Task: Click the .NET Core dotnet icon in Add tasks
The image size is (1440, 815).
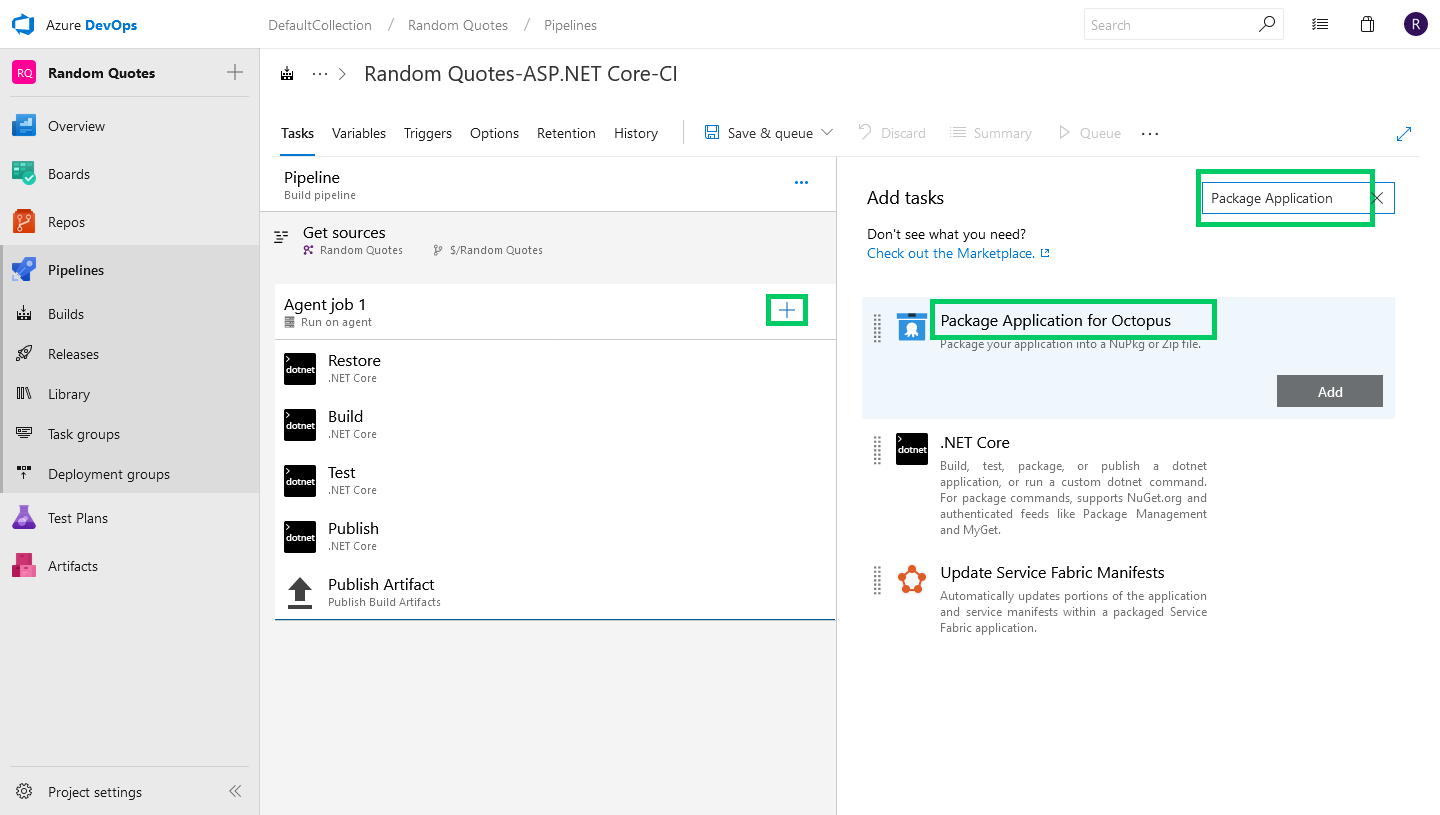Action: coord(912,449)
